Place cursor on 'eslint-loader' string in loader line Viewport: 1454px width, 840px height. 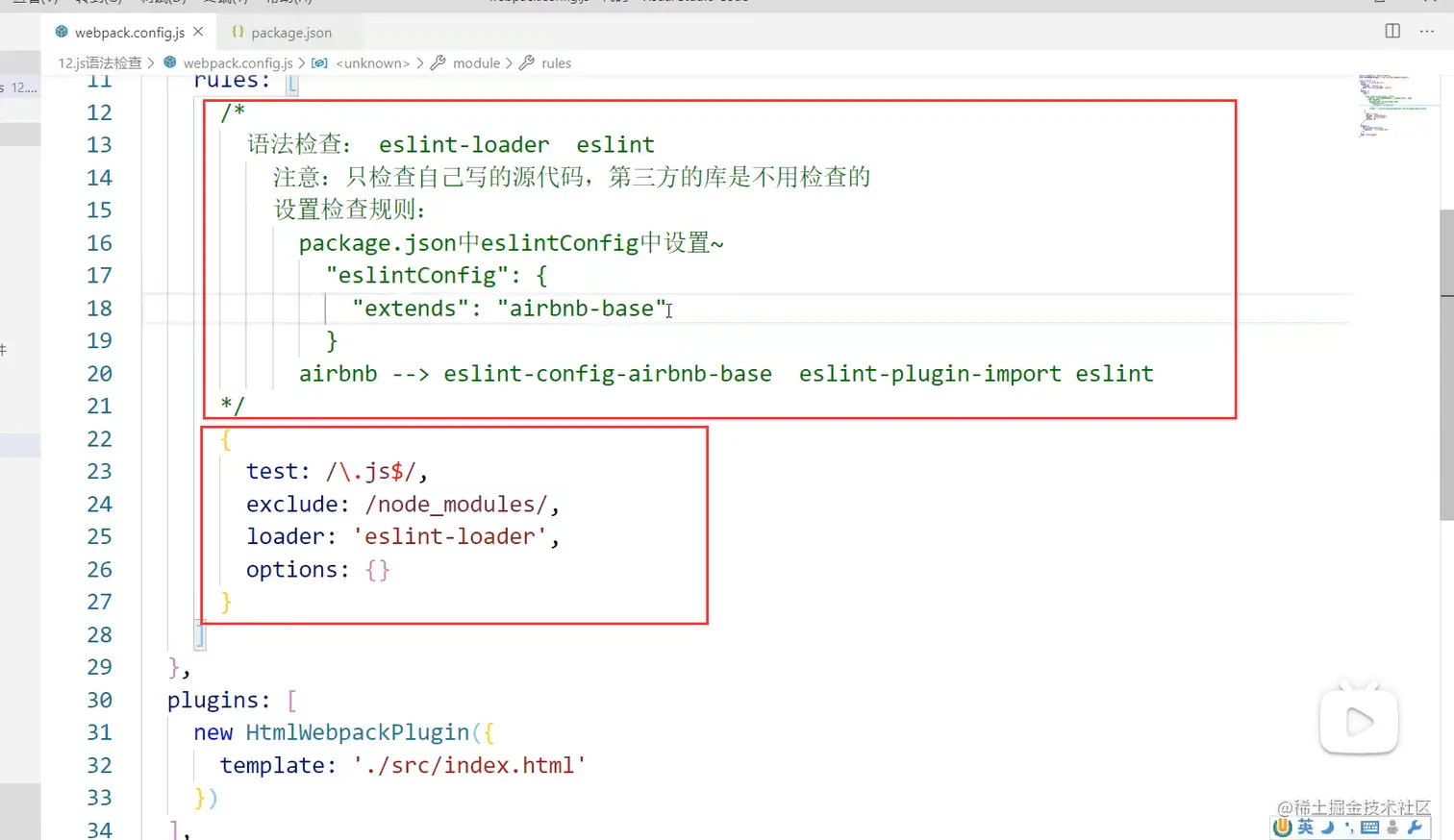(451, 536)
